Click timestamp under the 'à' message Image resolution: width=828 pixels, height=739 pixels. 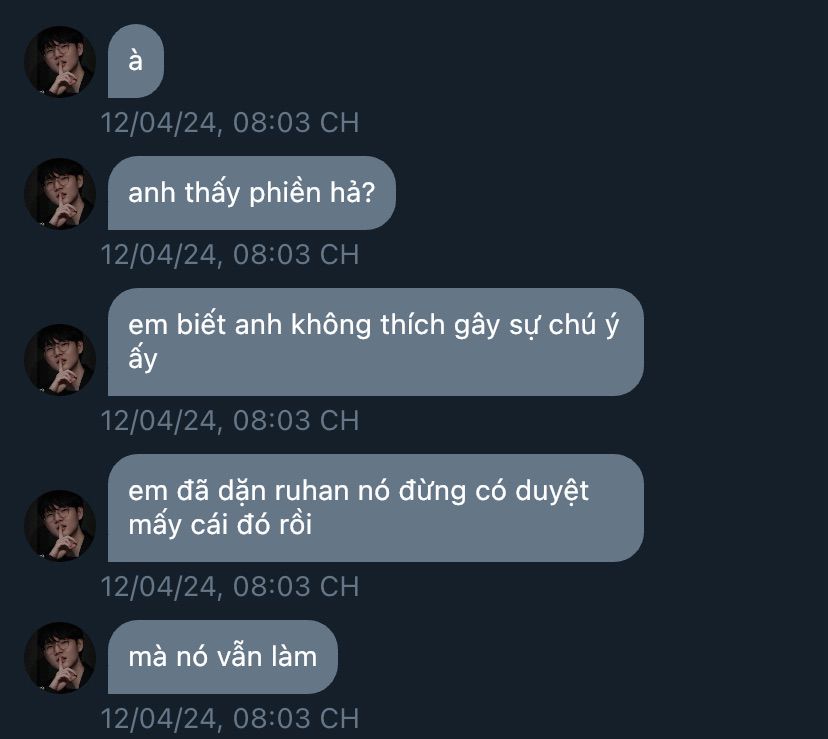(x=230, y=123)
